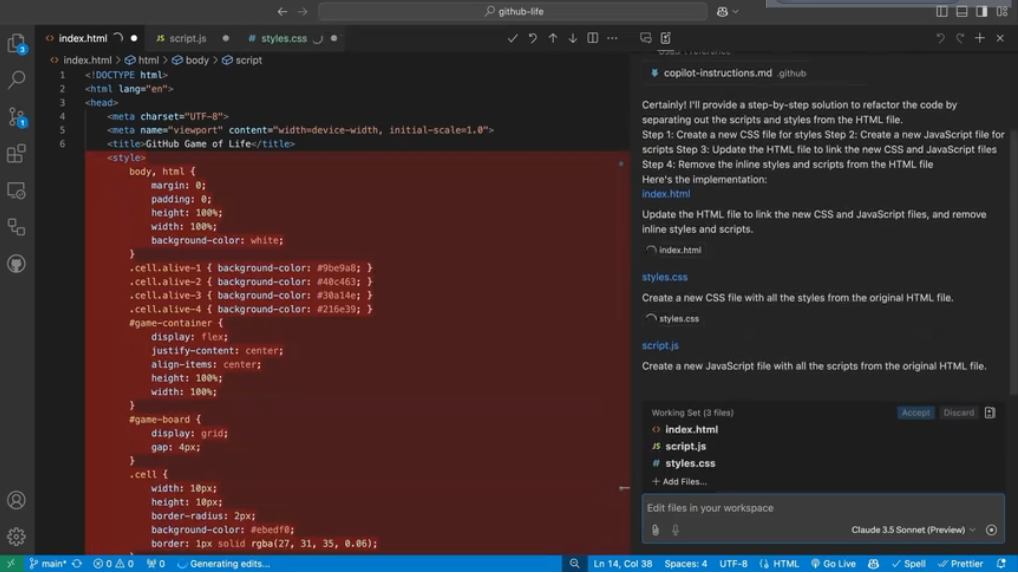Open the Source Control view
Viewport: 1018px width, 573px height.
(x=16, y=117)
